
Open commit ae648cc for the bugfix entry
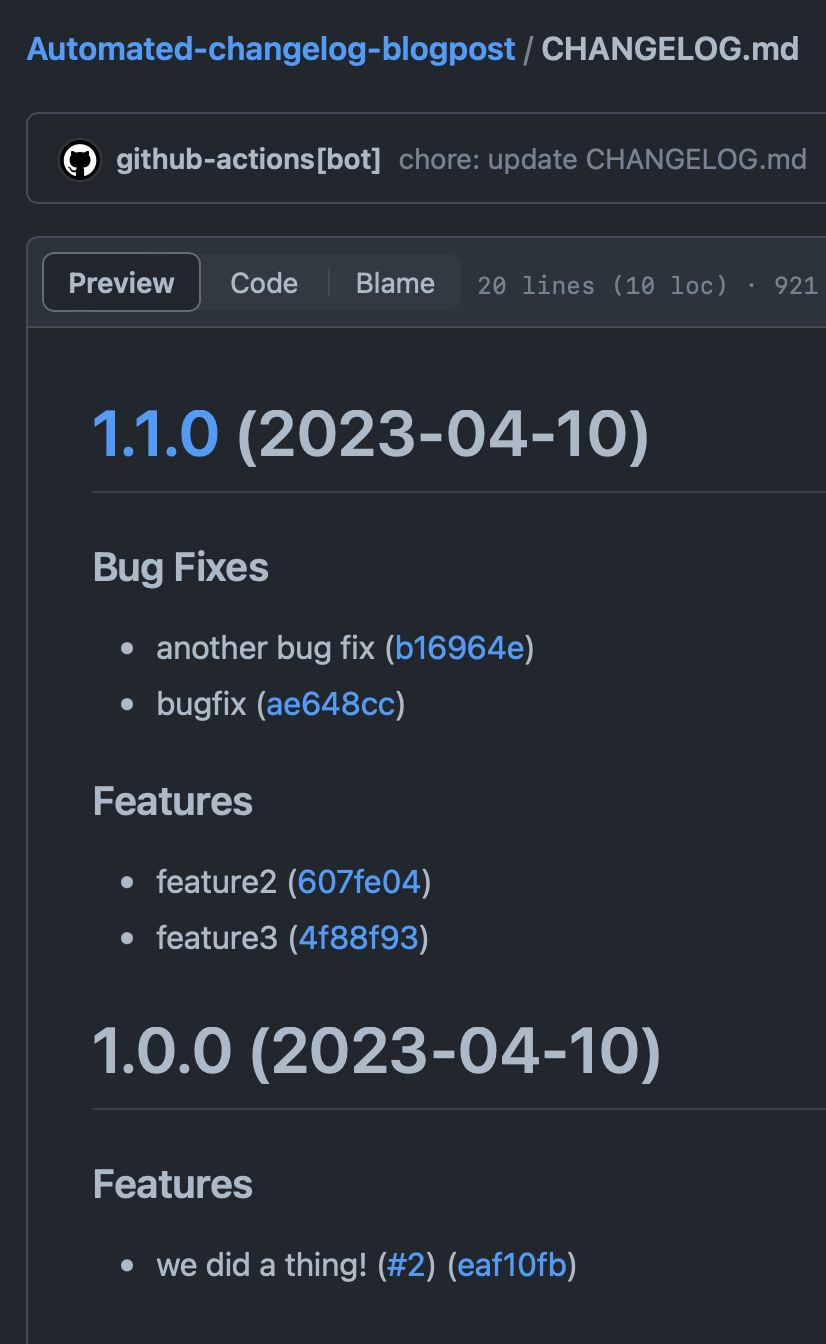pyautogui.click(x=331, y=703)
